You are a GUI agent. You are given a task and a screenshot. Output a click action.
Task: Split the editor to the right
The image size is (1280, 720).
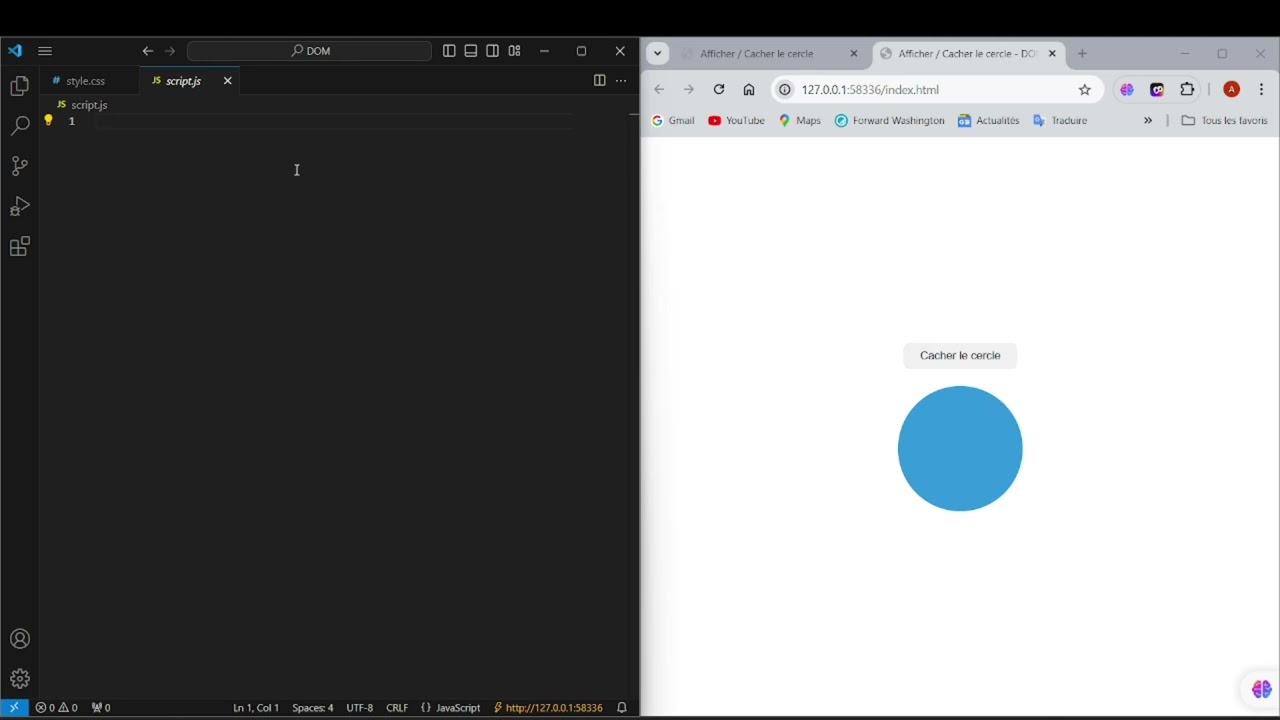[599, 81]
